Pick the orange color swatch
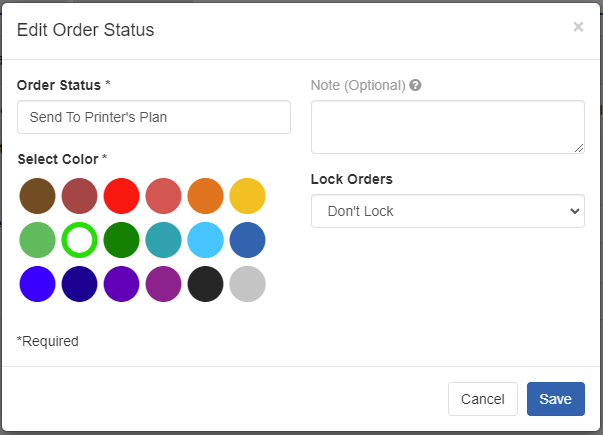The image size is (603, 435). tap(205, 196)
